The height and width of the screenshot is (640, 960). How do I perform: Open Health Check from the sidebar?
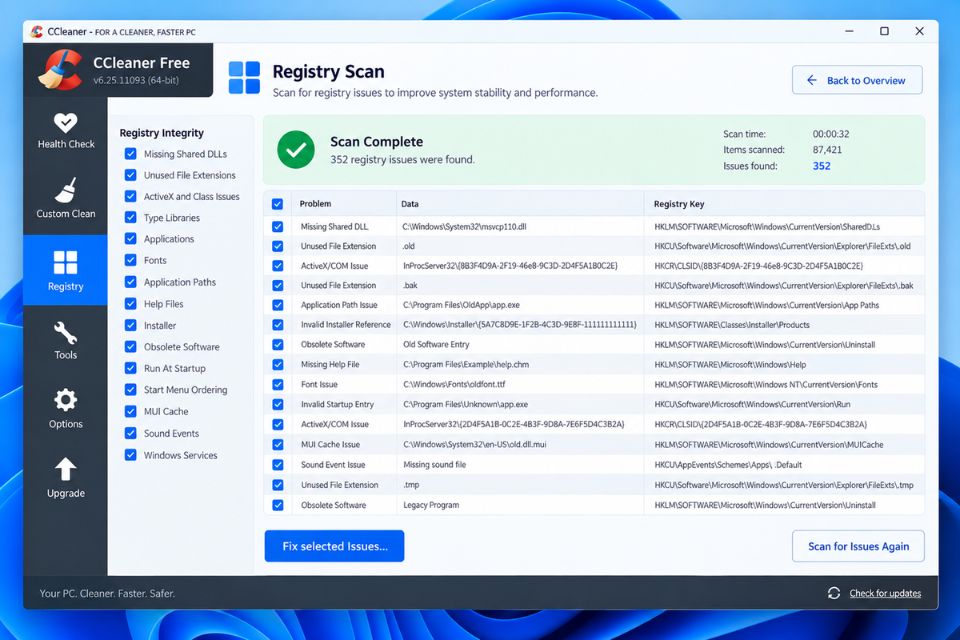(x=66, y=131)
